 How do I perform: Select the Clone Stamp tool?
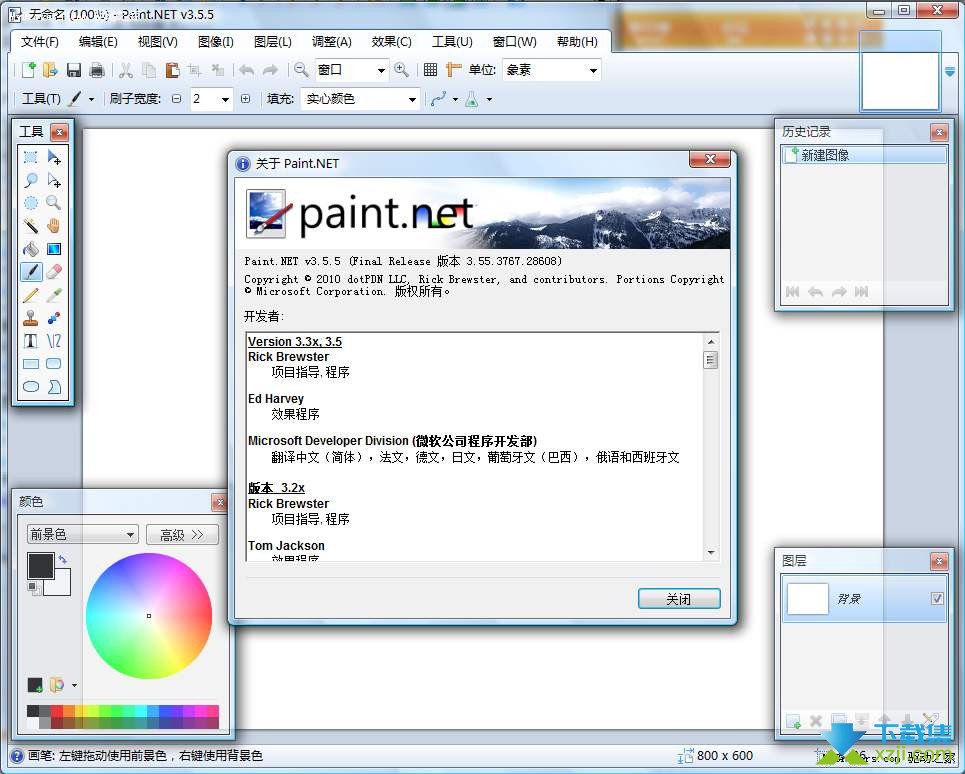pyautogui.click(x=31, y=318)
